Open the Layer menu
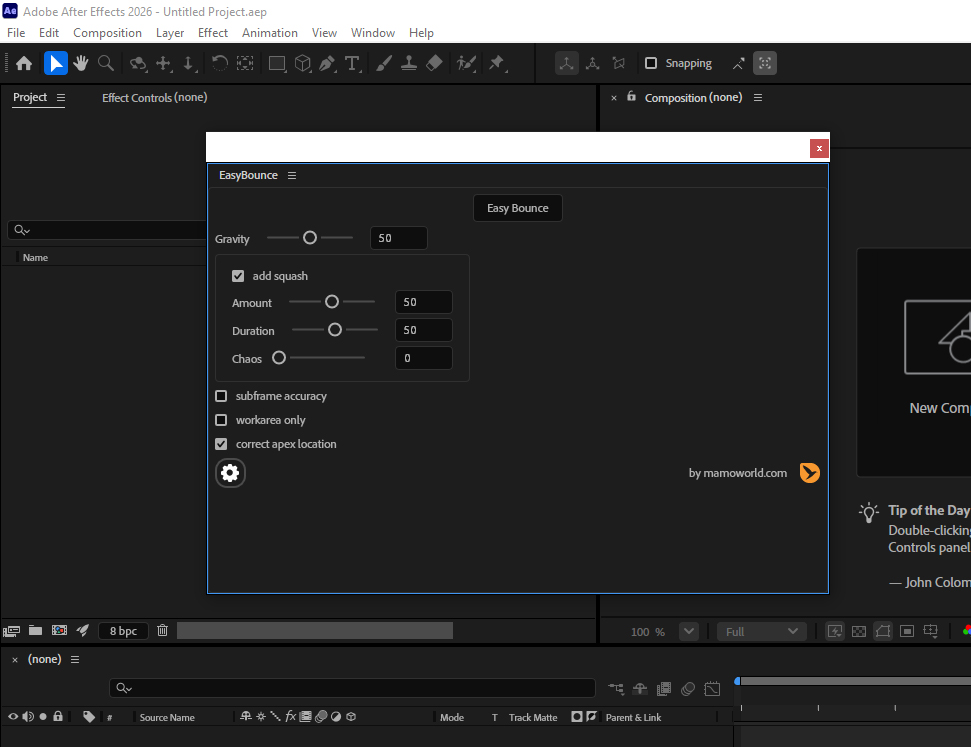The width and height of the screenshot is (971, 747). pyautogui.click(x=170, y=33)
